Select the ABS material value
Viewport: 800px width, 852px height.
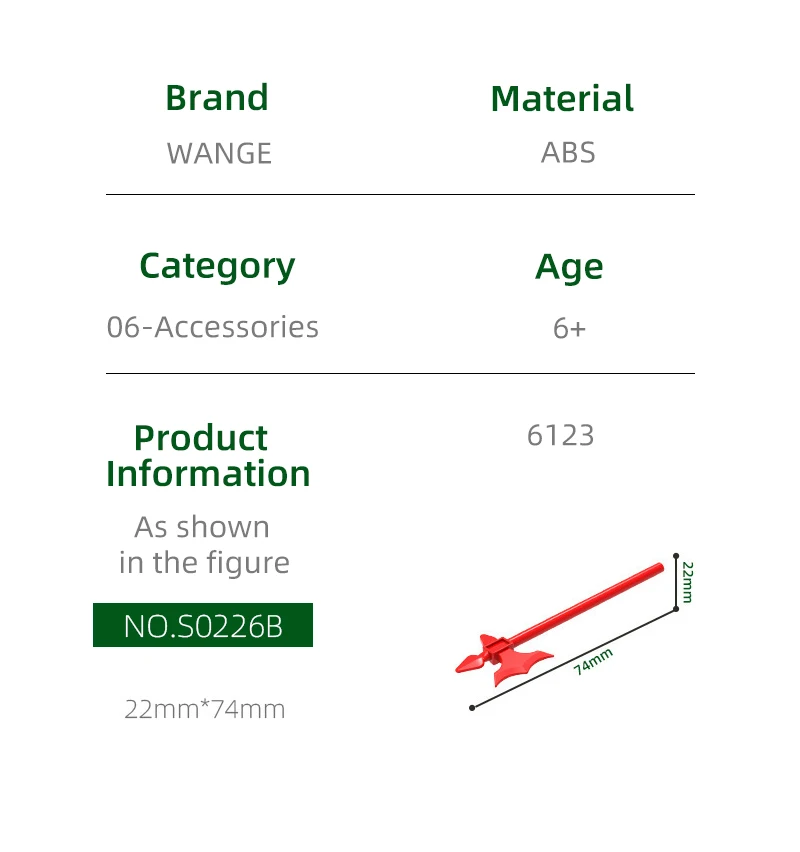pos(568,153)
